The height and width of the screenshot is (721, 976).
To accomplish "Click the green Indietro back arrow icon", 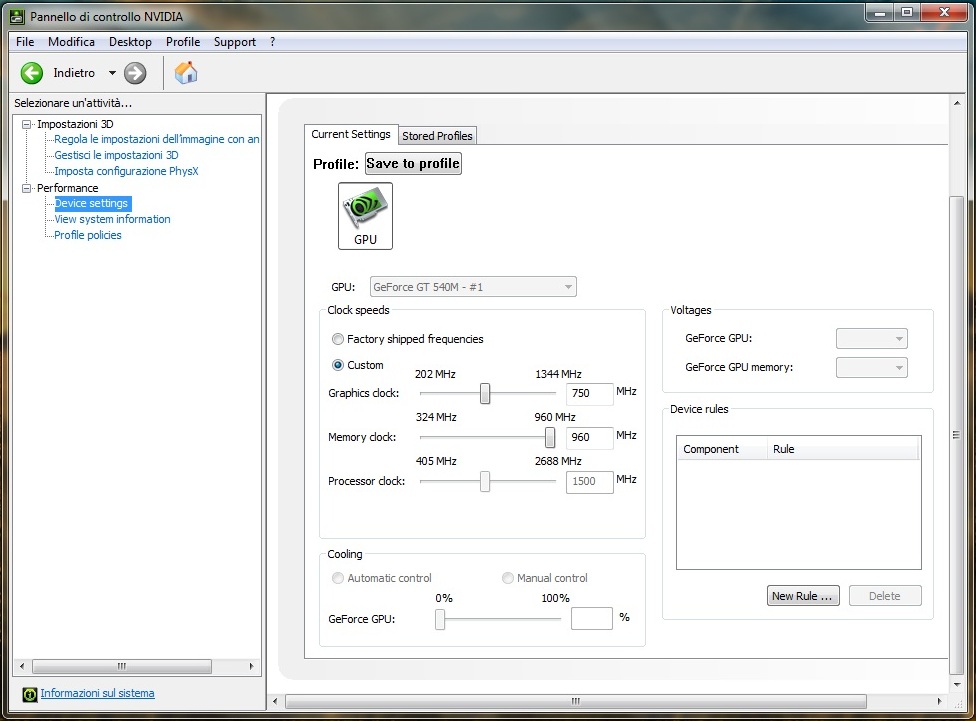I will point(32,73).
